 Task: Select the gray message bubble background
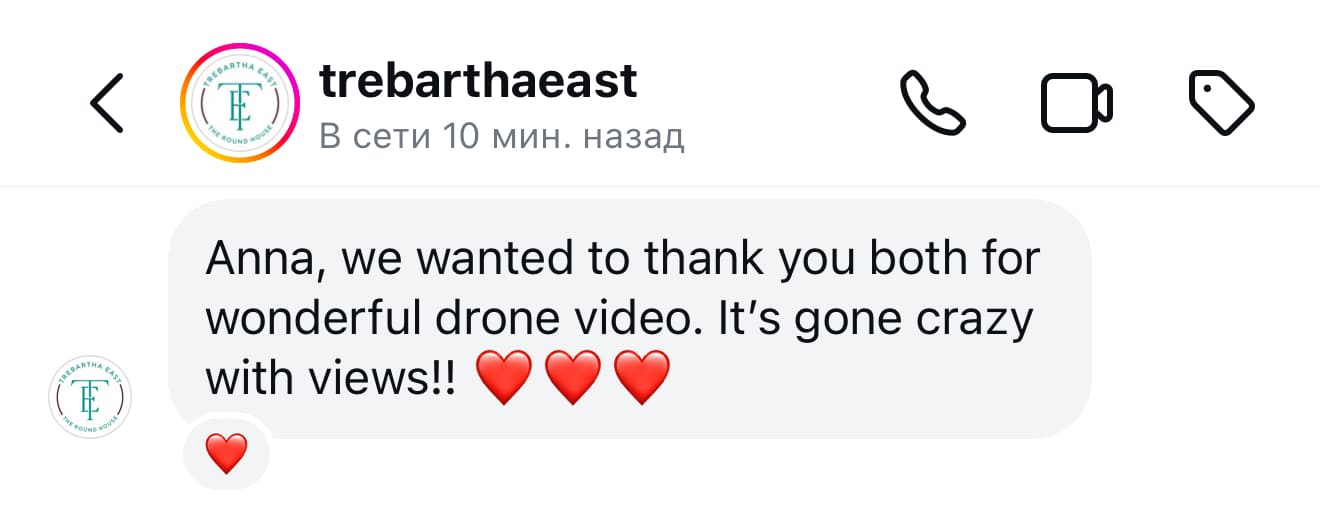pos(630,319)
